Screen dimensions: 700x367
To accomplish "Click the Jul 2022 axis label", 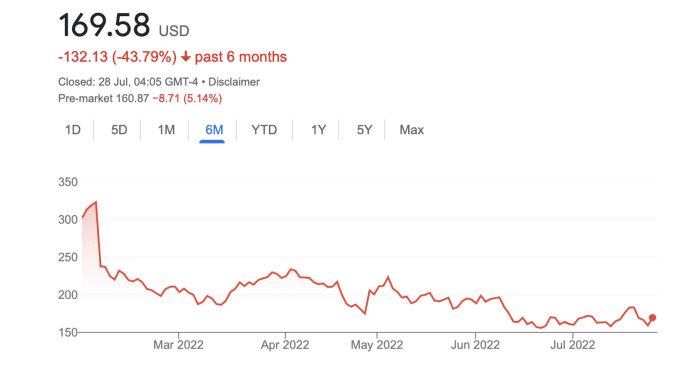I will point(573,345).
